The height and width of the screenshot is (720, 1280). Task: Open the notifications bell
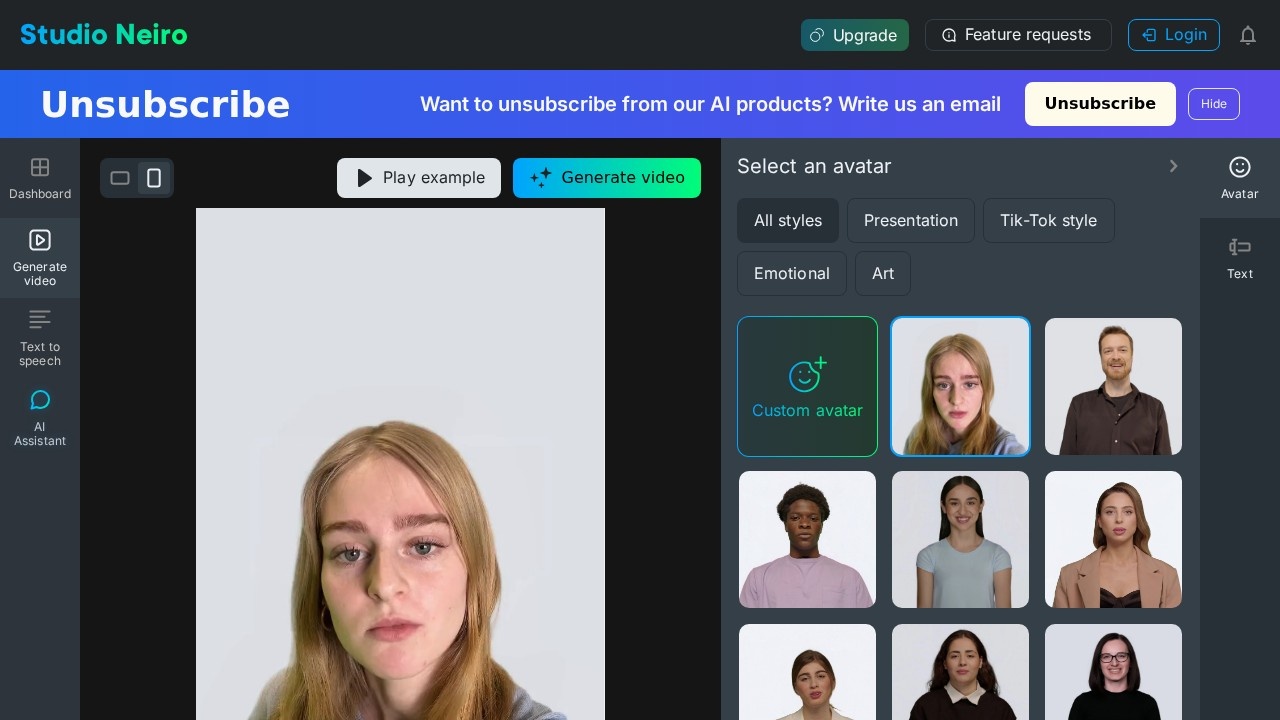coord(1248,35)
